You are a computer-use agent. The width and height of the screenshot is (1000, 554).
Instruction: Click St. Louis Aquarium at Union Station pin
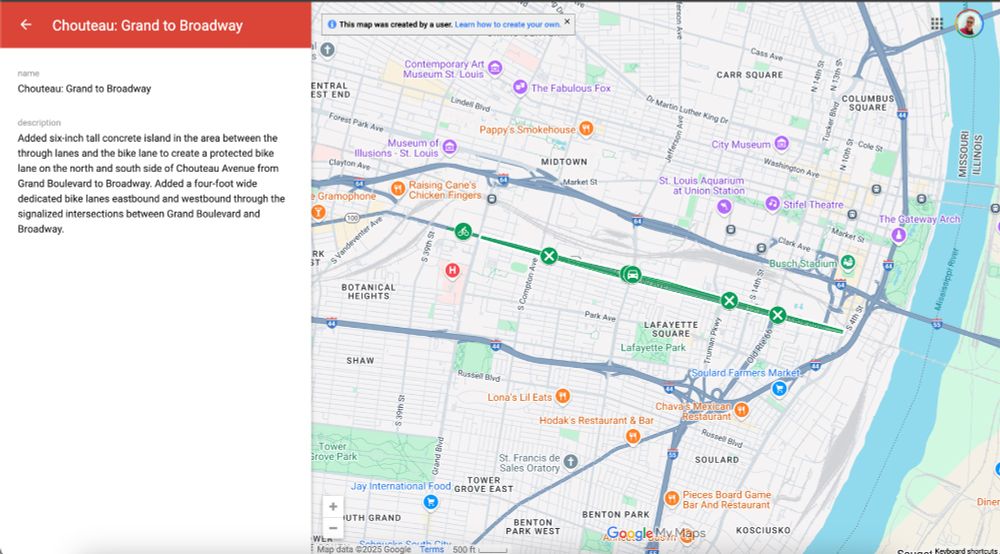724,207
